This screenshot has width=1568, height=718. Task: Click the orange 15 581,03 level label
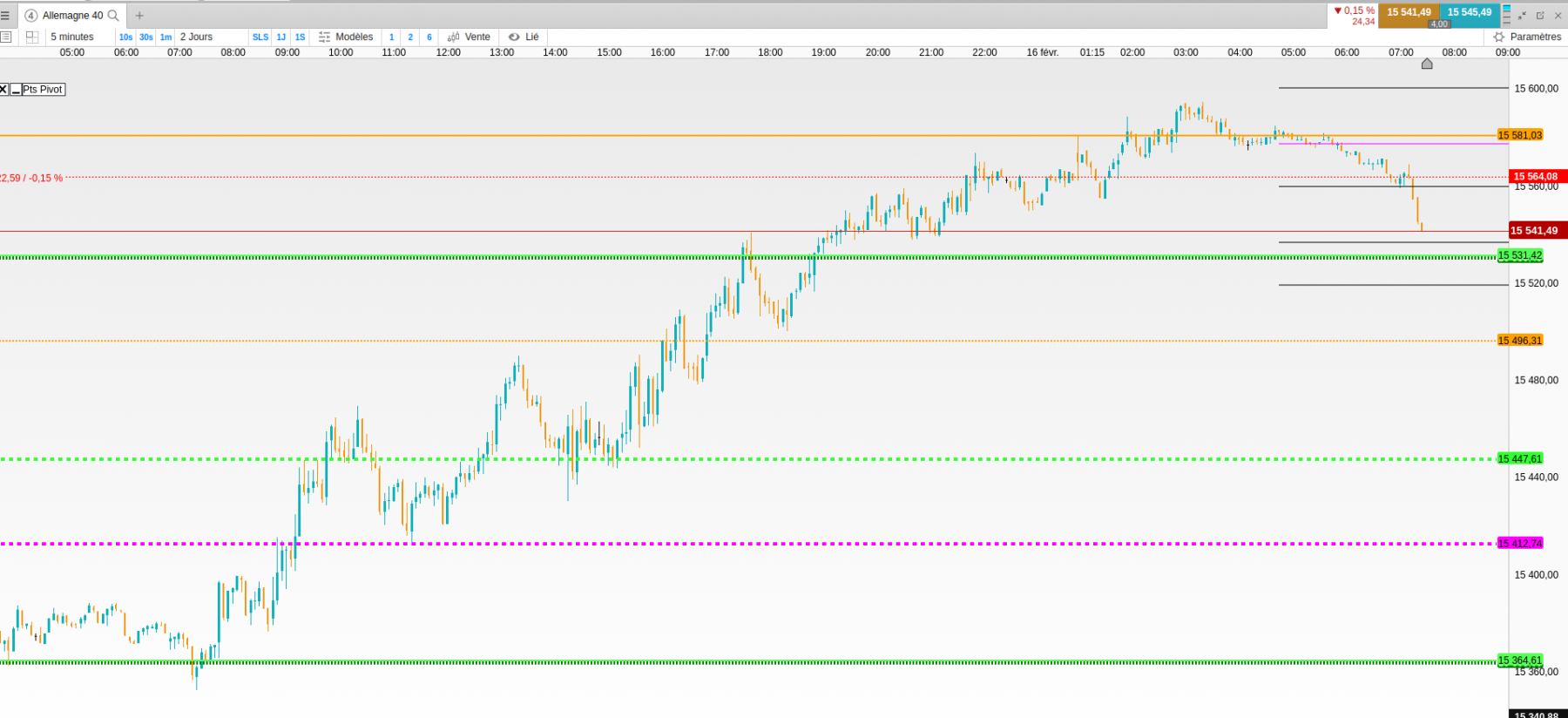point(1520,135)
